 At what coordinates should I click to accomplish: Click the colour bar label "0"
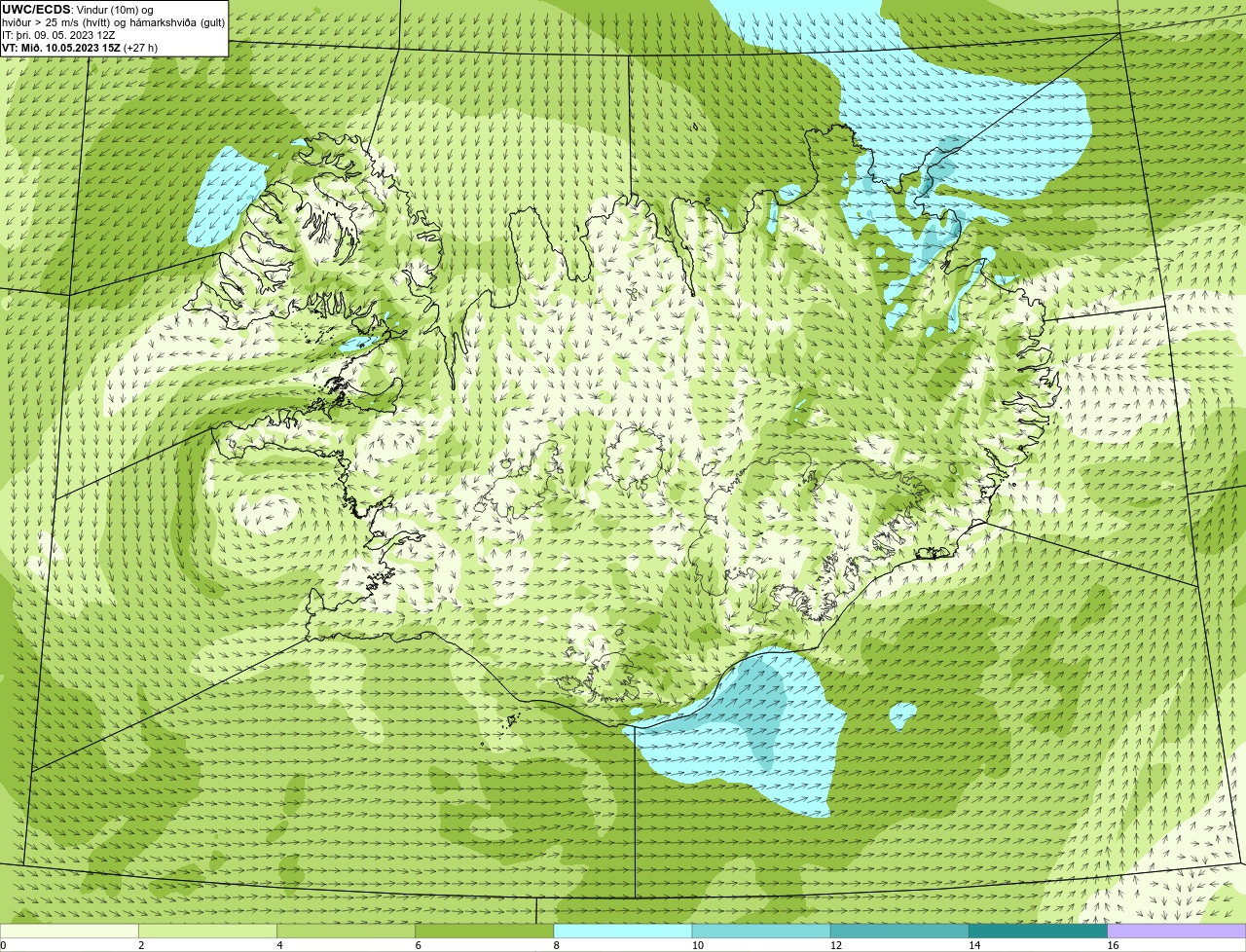click(3, 945)
